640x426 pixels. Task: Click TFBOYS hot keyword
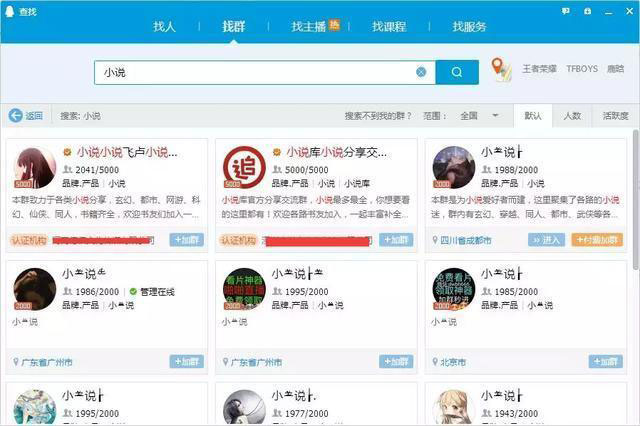point(582,69)
